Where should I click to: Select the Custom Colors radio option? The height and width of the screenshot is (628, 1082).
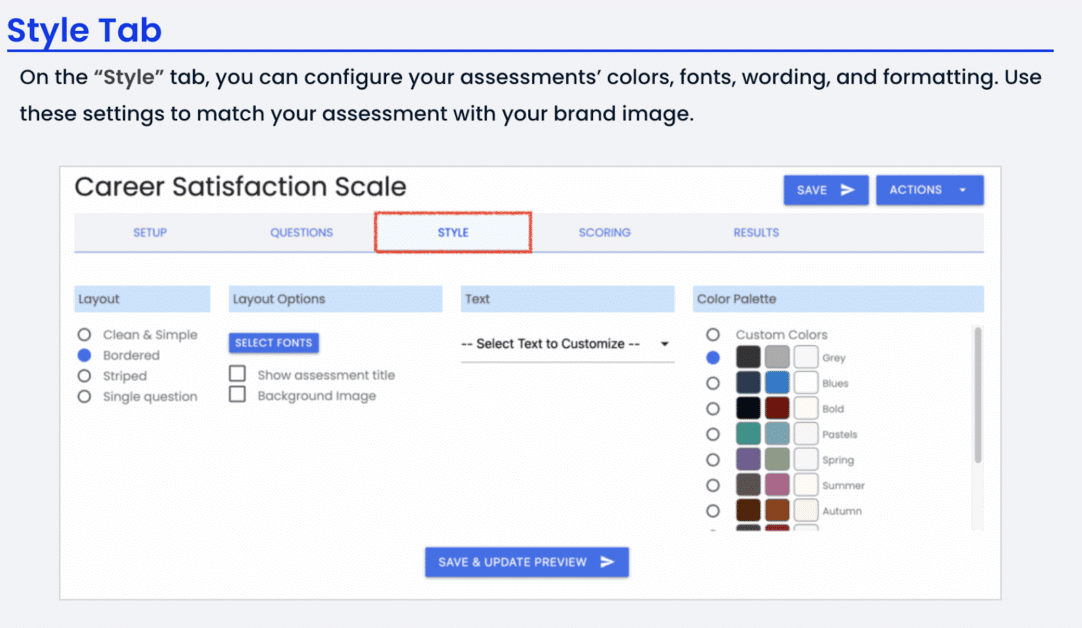(x=713, y=335)
